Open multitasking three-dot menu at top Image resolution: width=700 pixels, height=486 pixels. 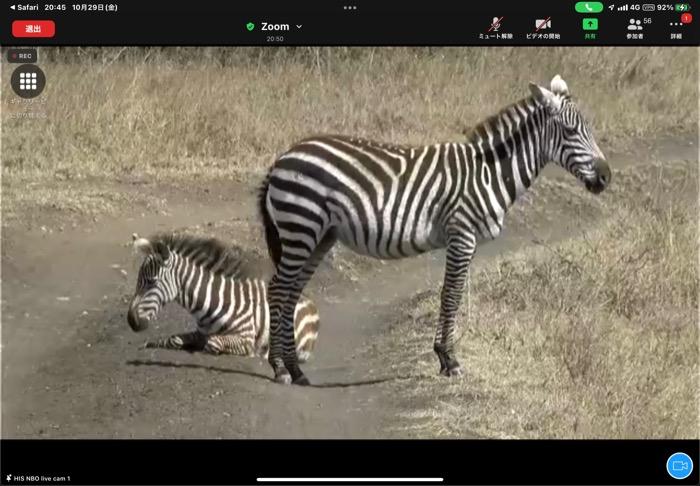click(x=349, y=7)
